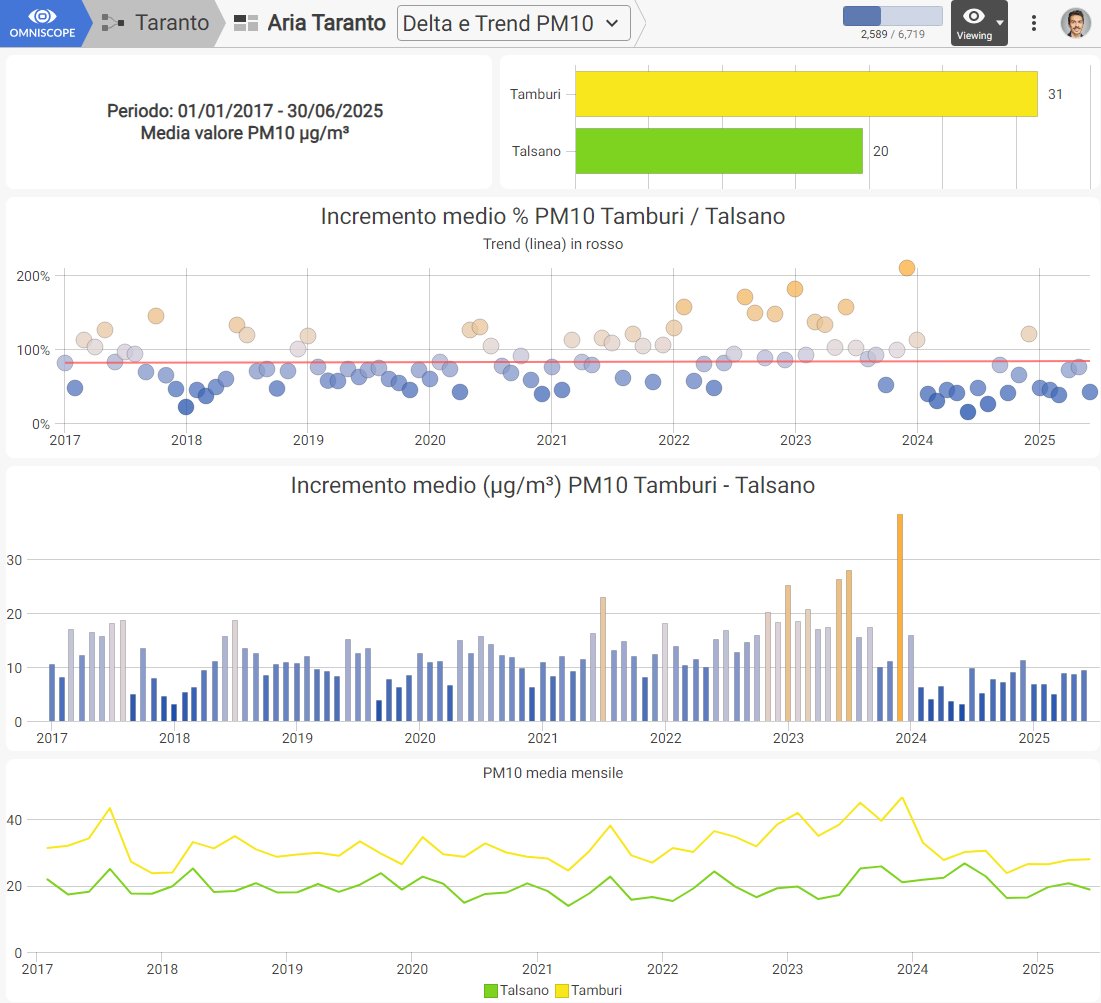Image resolution: width=1101 pixels, height=1003 pixels.
Task: Click the Tamburi axis label
Action: 535,94
